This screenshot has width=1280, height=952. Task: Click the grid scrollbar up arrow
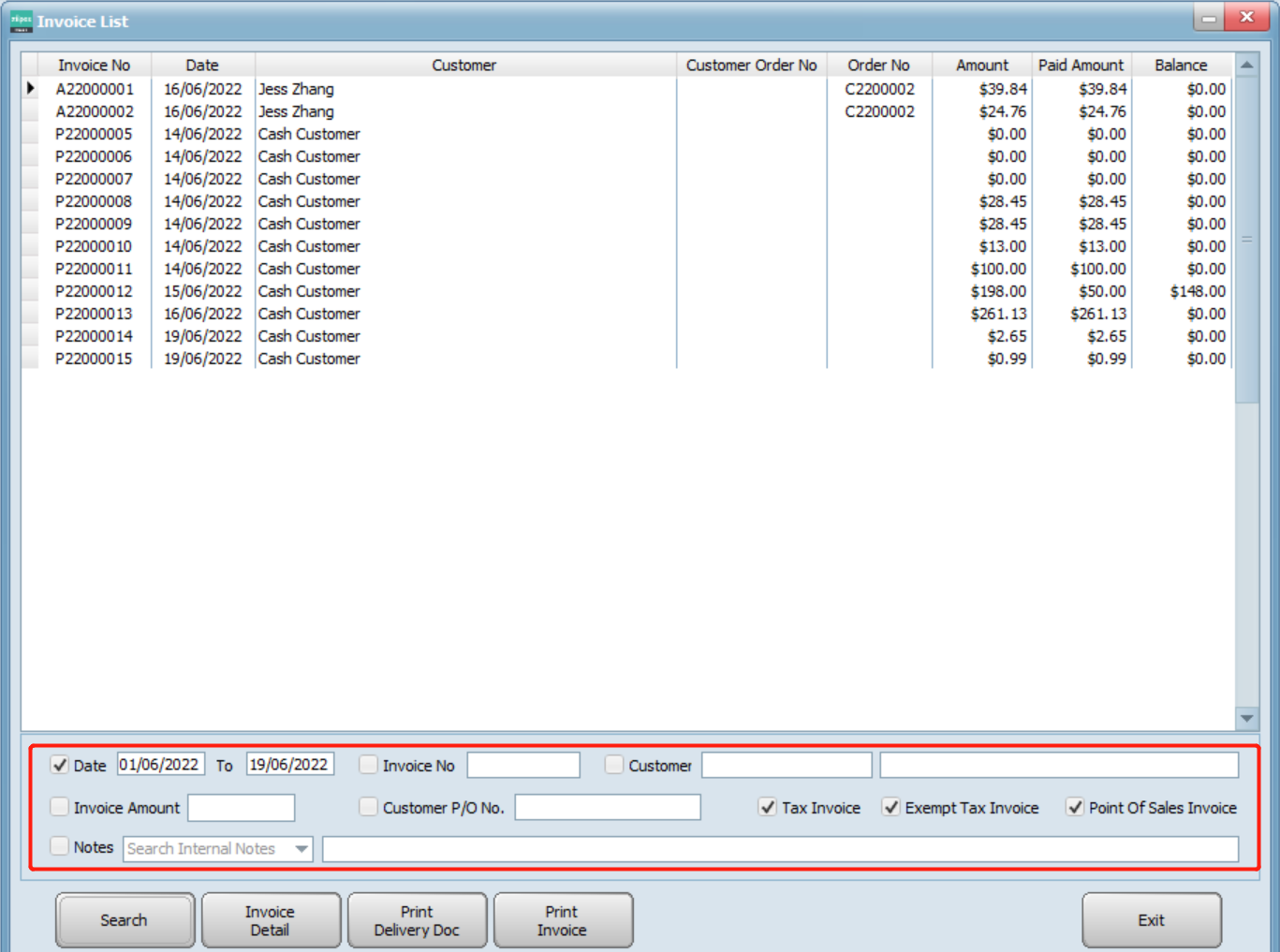[x=1249, y=65]
